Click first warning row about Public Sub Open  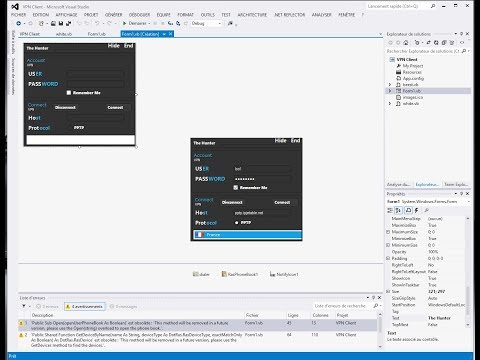click(198, 325)
